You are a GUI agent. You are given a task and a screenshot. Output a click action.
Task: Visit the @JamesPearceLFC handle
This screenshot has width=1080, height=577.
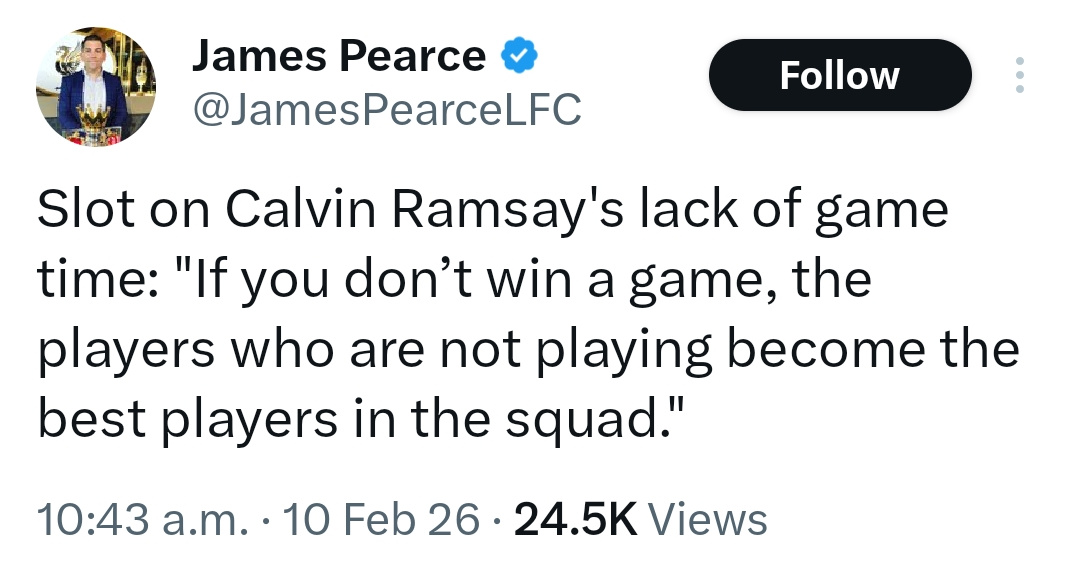click(387, 109)
